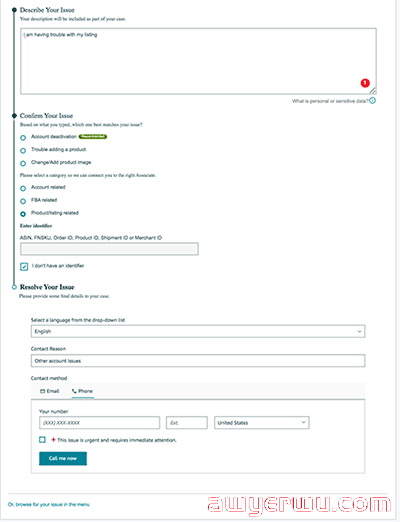Open browse for your issue in menu link
400x522 pixels.
point(49,504)
